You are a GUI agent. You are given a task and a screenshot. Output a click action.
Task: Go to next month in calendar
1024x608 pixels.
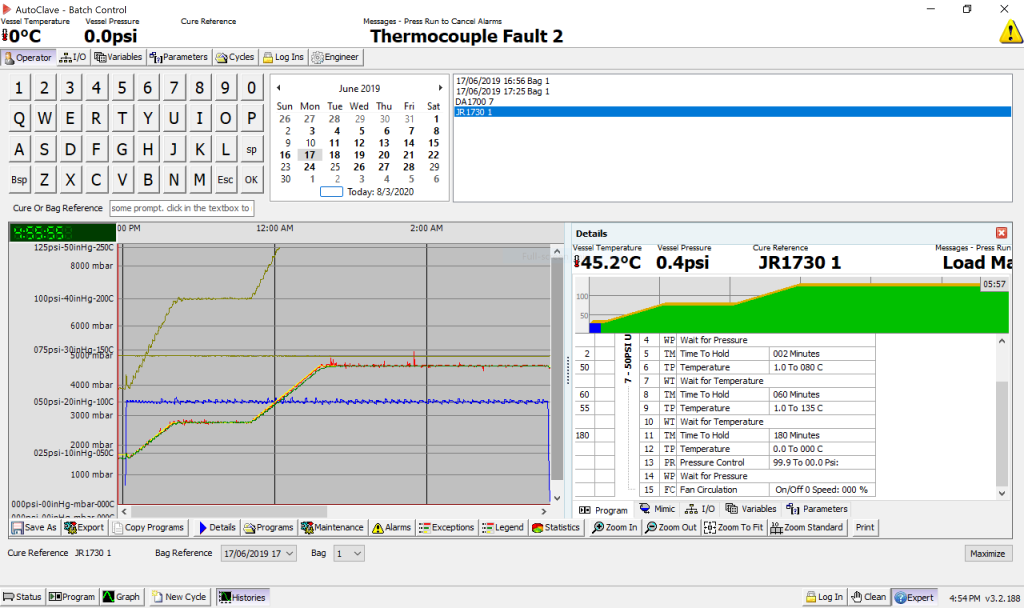440,88
